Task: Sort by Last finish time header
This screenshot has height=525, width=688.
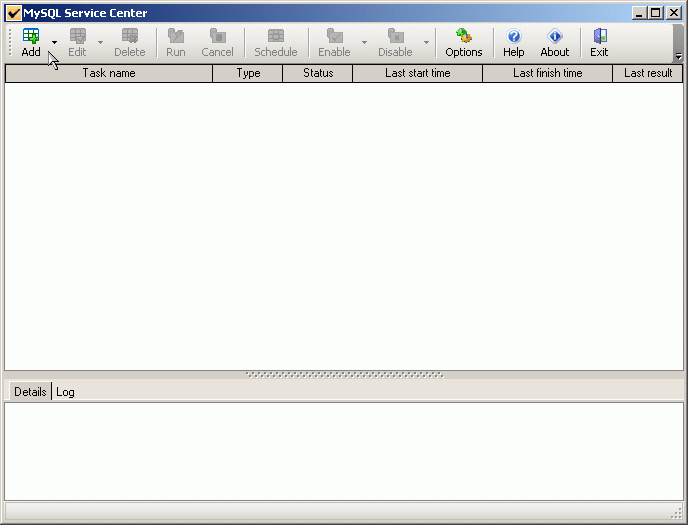Action: coord(548,73)
